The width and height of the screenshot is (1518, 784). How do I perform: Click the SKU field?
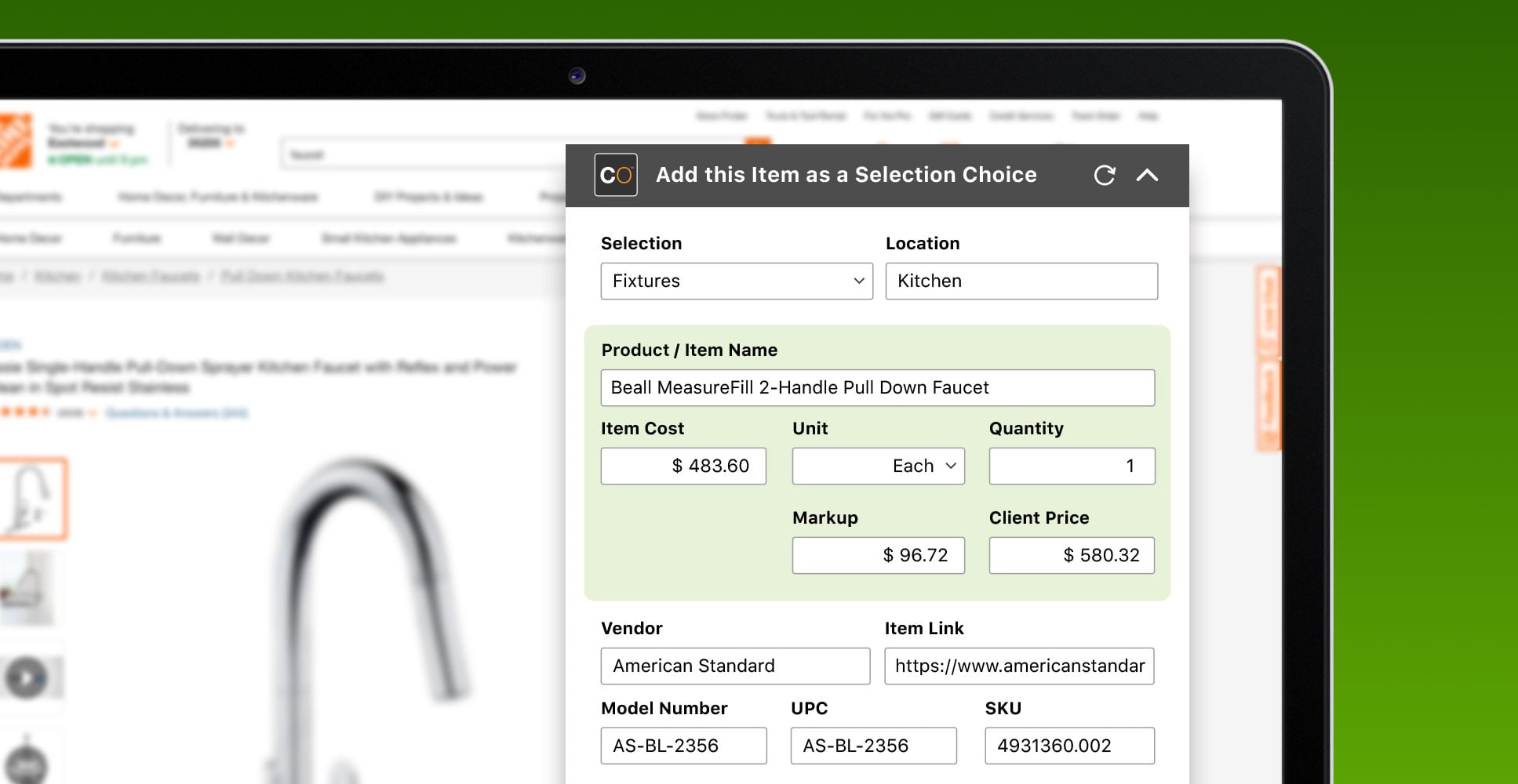point(1069,746)
